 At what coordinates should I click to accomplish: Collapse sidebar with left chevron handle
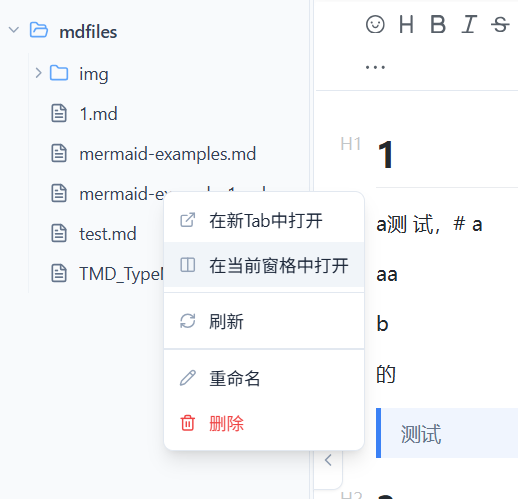pyautogui.click(x=328, y=460)
